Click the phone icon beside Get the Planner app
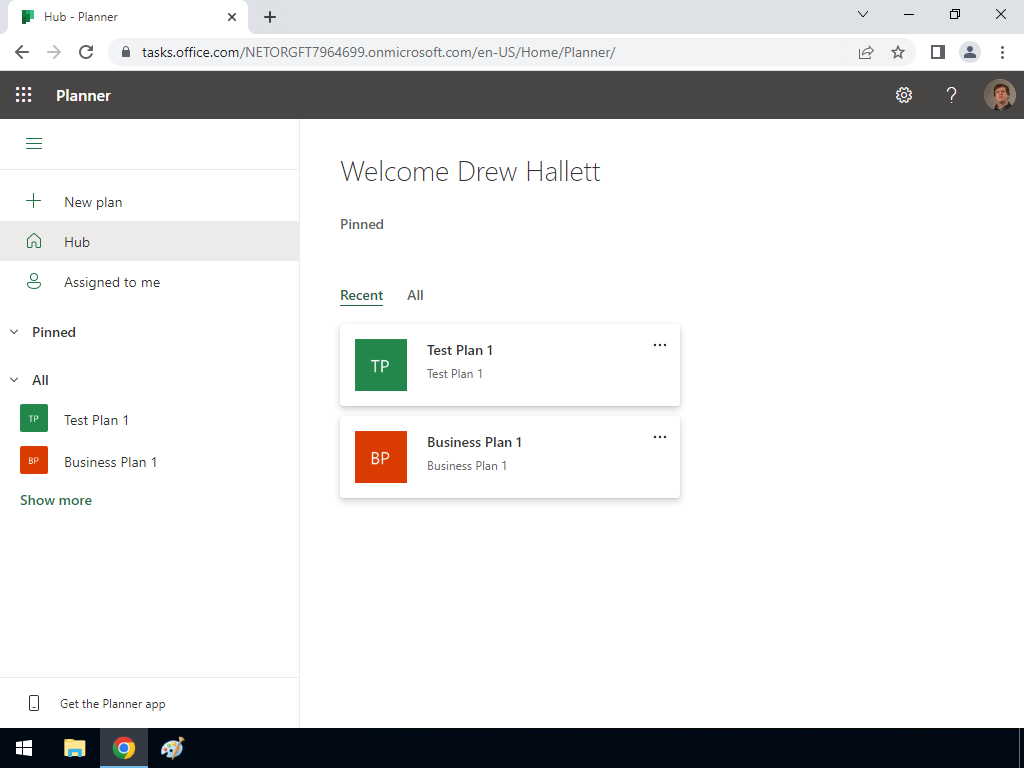The width and height of the screenshot is (1024, 768). [x=34, y=703]
